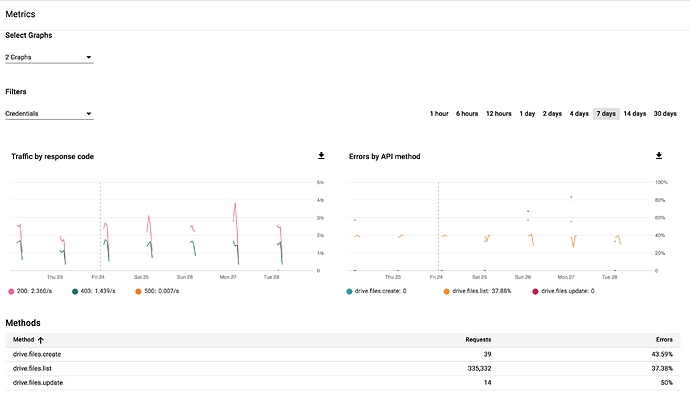This screenshot has height=402, width=690.
Task: Click the teal drive.files.create legend dot
Action: coord(349,291)
